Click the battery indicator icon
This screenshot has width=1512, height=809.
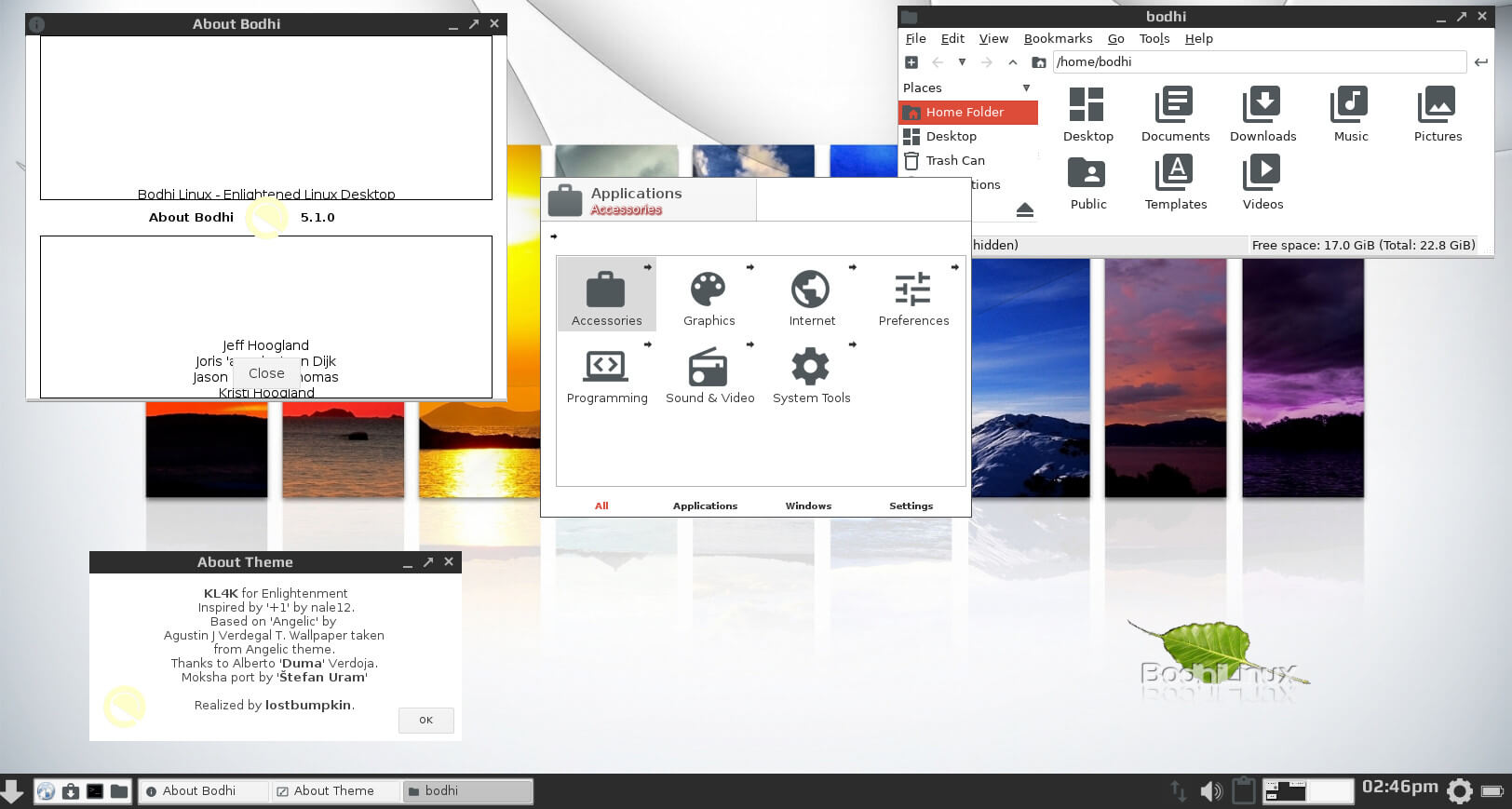coord(1492,791)
